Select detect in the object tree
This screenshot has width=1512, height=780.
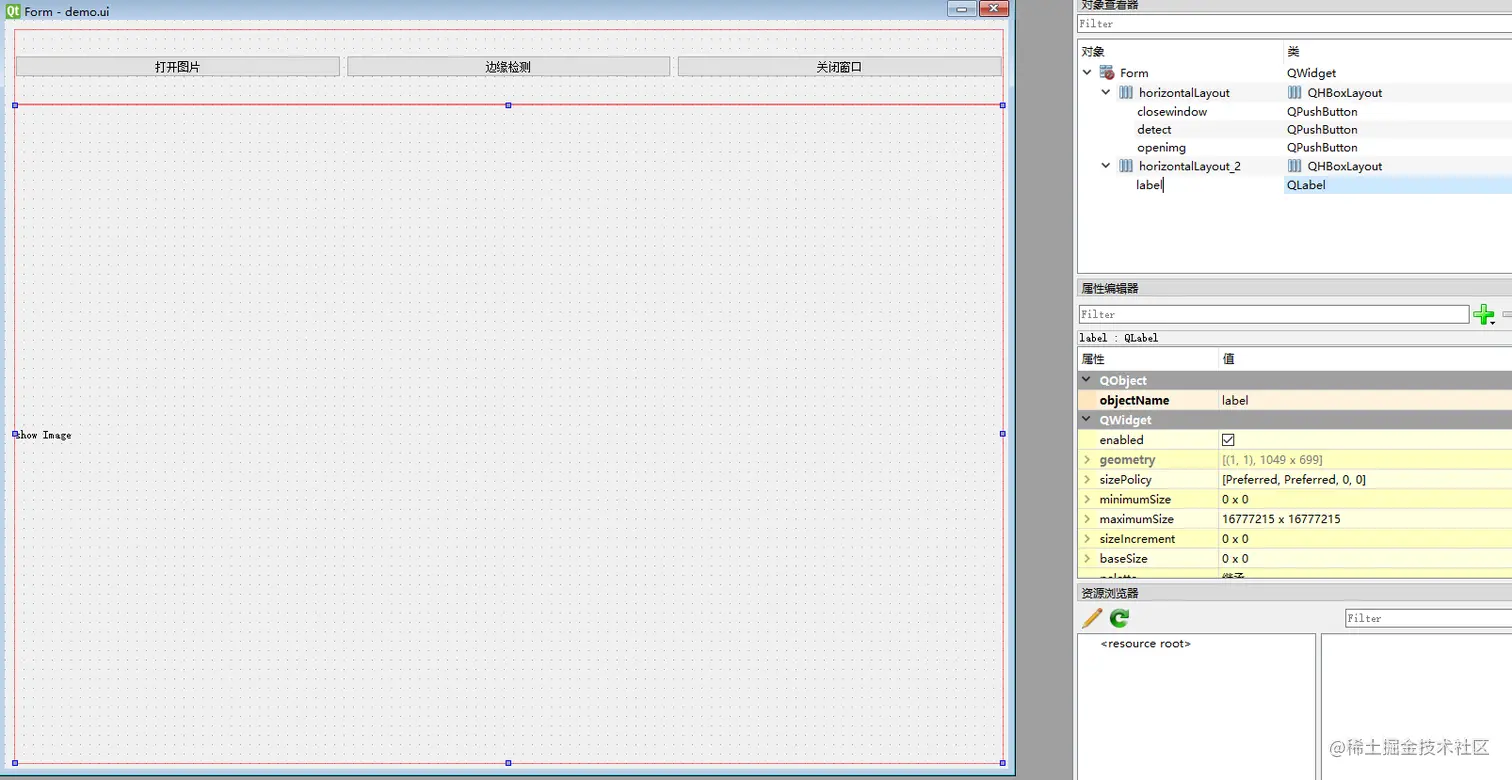coord(1154,129)
